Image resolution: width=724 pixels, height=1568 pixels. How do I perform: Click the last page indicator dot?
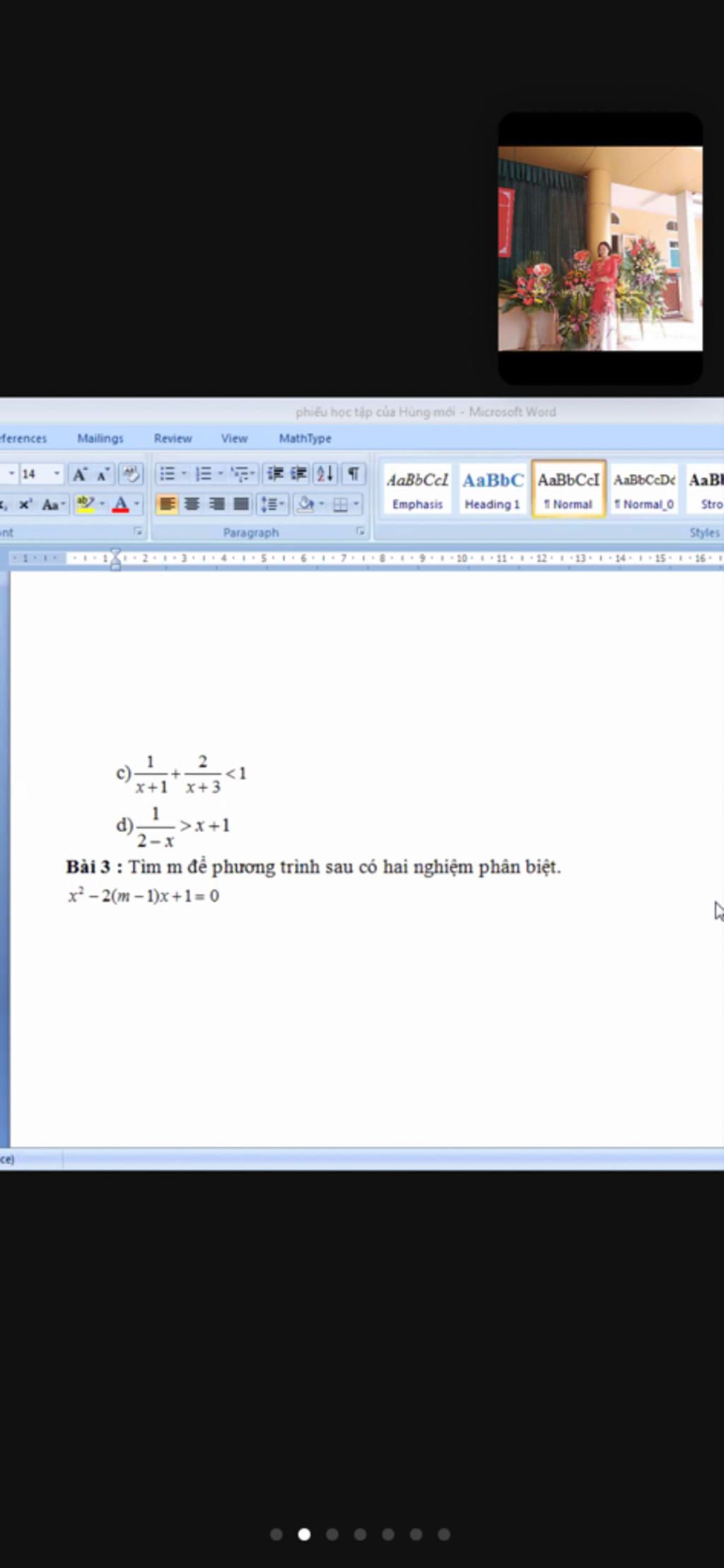(444, 1534)
